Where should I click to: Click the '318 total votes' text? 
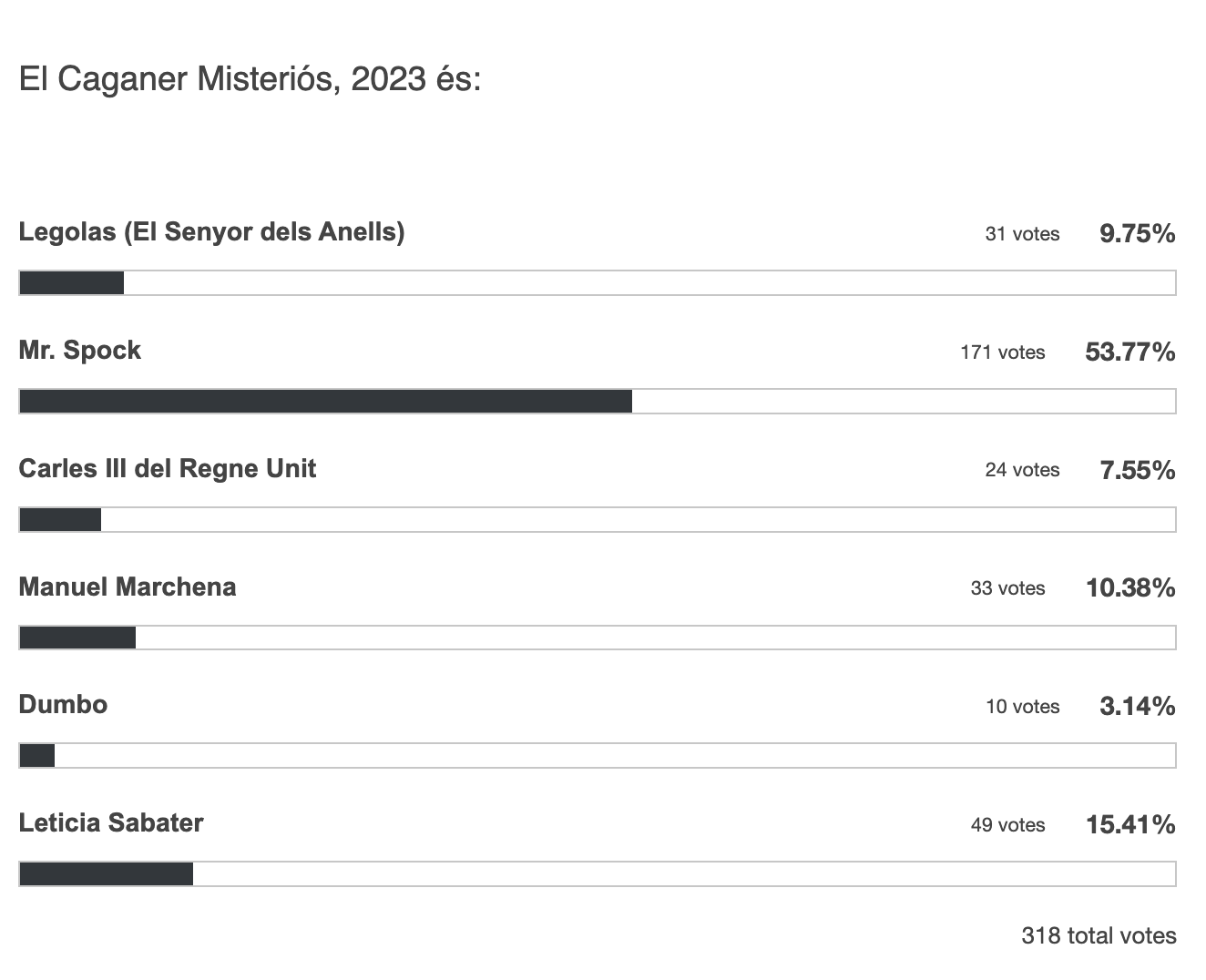1099,935
